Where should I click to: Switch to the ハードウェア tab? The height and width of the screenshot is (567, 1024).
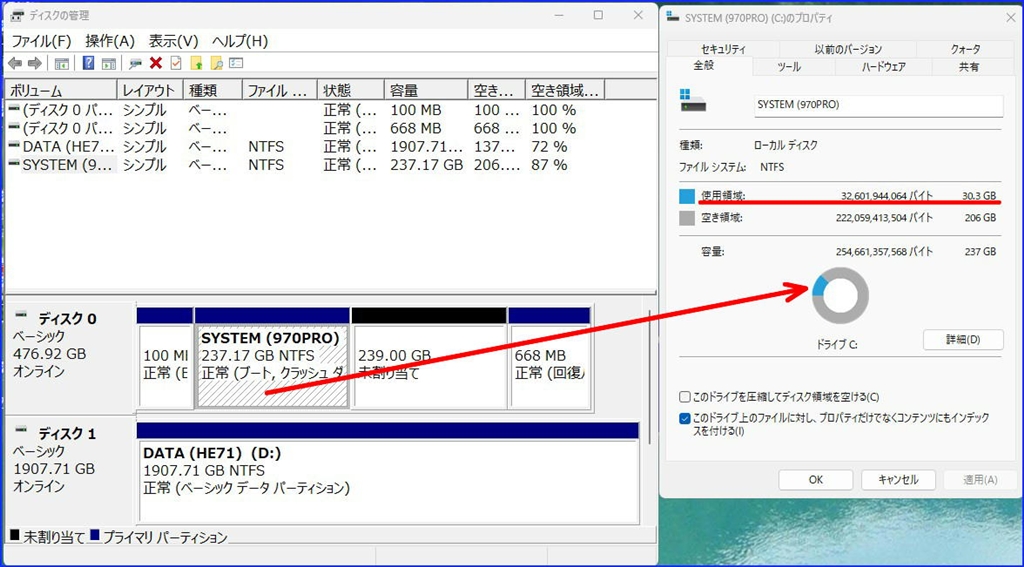pyautogui.click(x=884, y=67)
